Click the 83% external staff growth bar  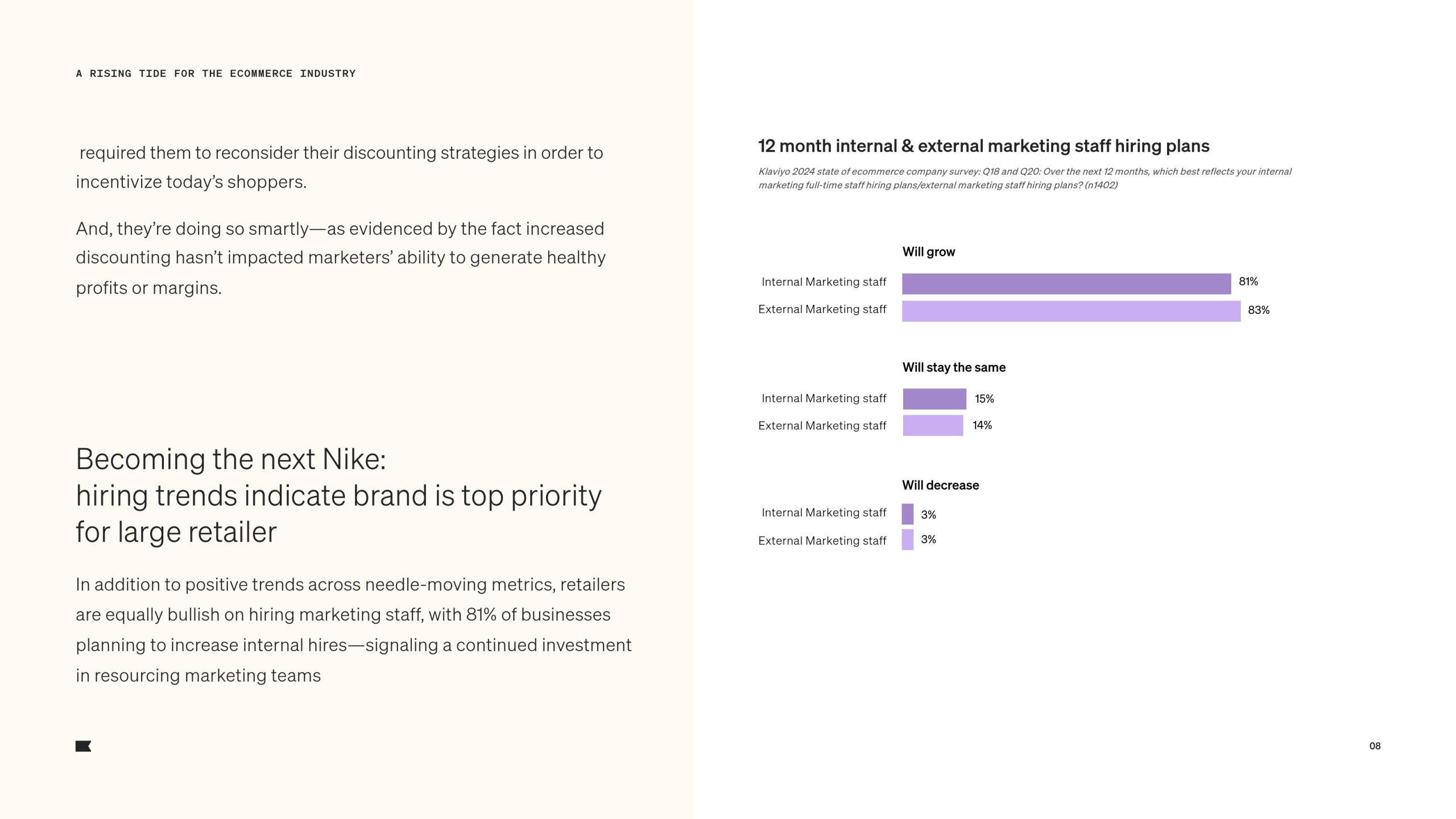(1070, 311)
